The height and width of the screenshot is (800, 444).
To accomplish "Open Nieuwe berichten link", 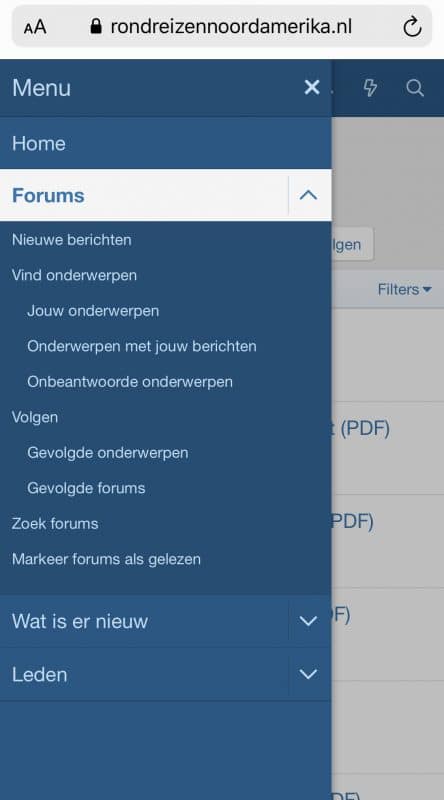I will point(71,240).
